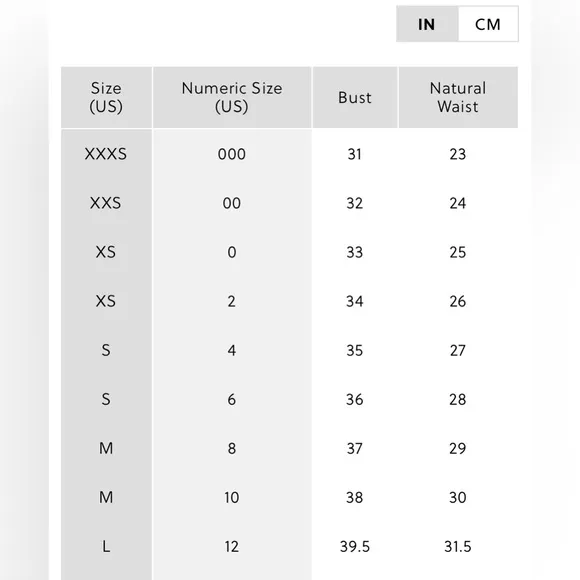Viewport: 580px width, 580px height.
Task: Click the Numeric Size (US) header
Action: 232,97
